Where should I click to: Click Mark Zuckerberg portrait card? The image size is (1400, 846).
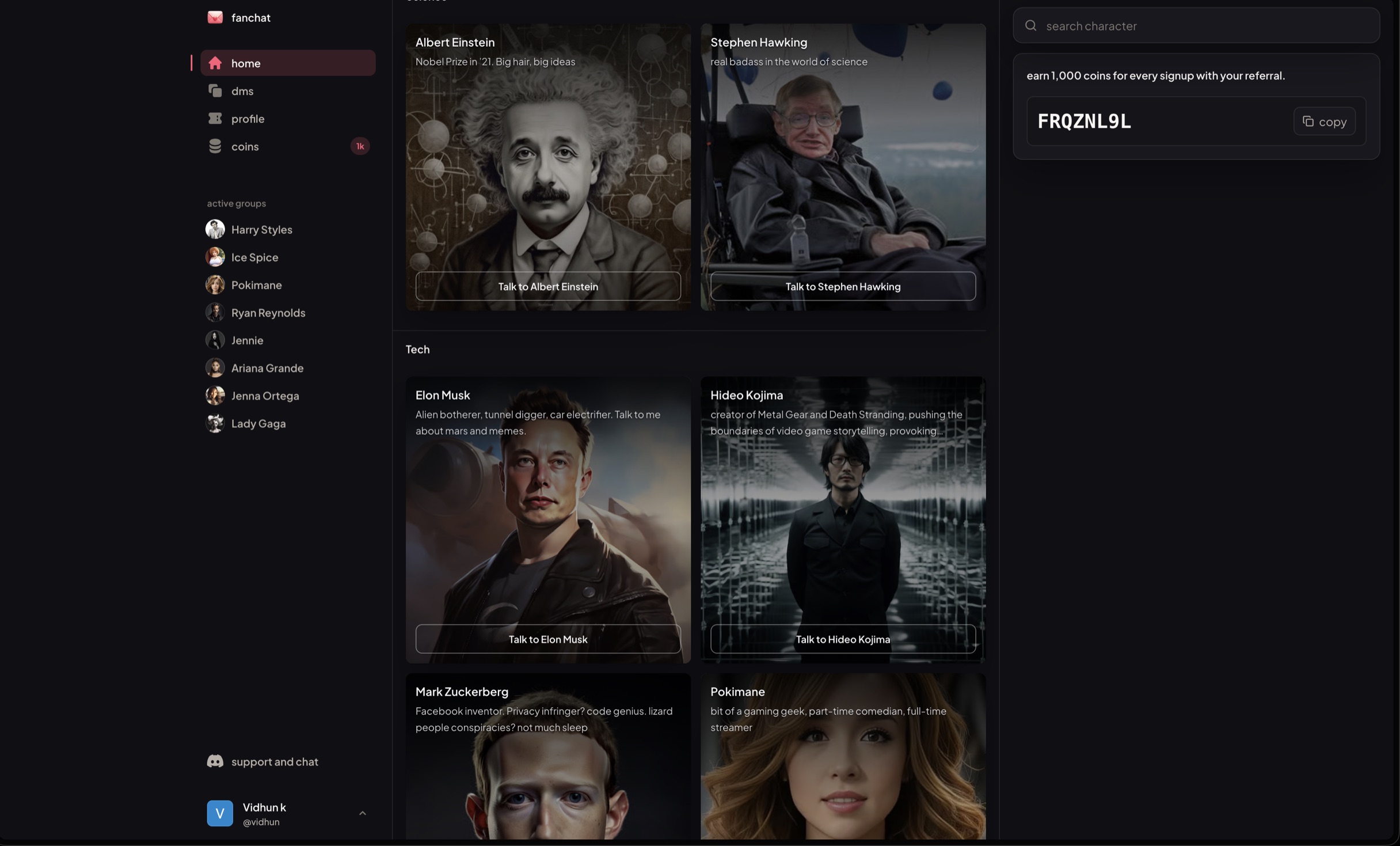548,756
